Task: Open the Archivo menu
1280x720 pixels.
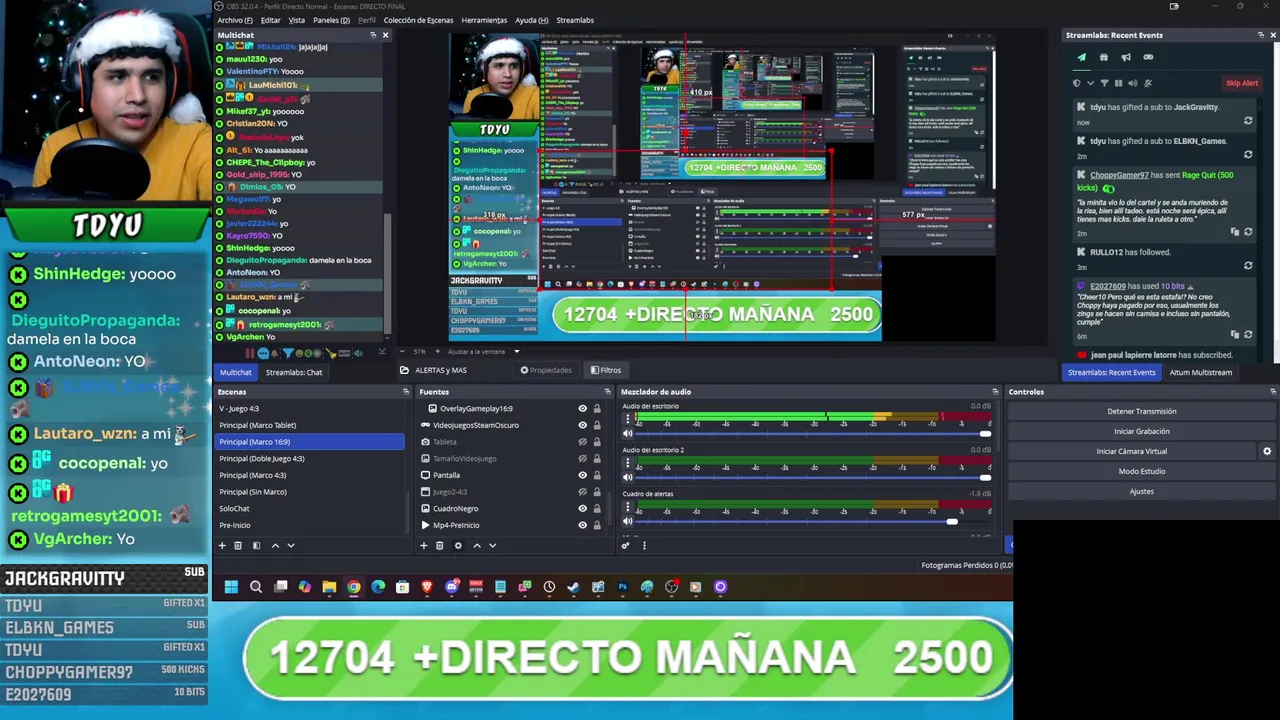Action: (x=235, y=20)
